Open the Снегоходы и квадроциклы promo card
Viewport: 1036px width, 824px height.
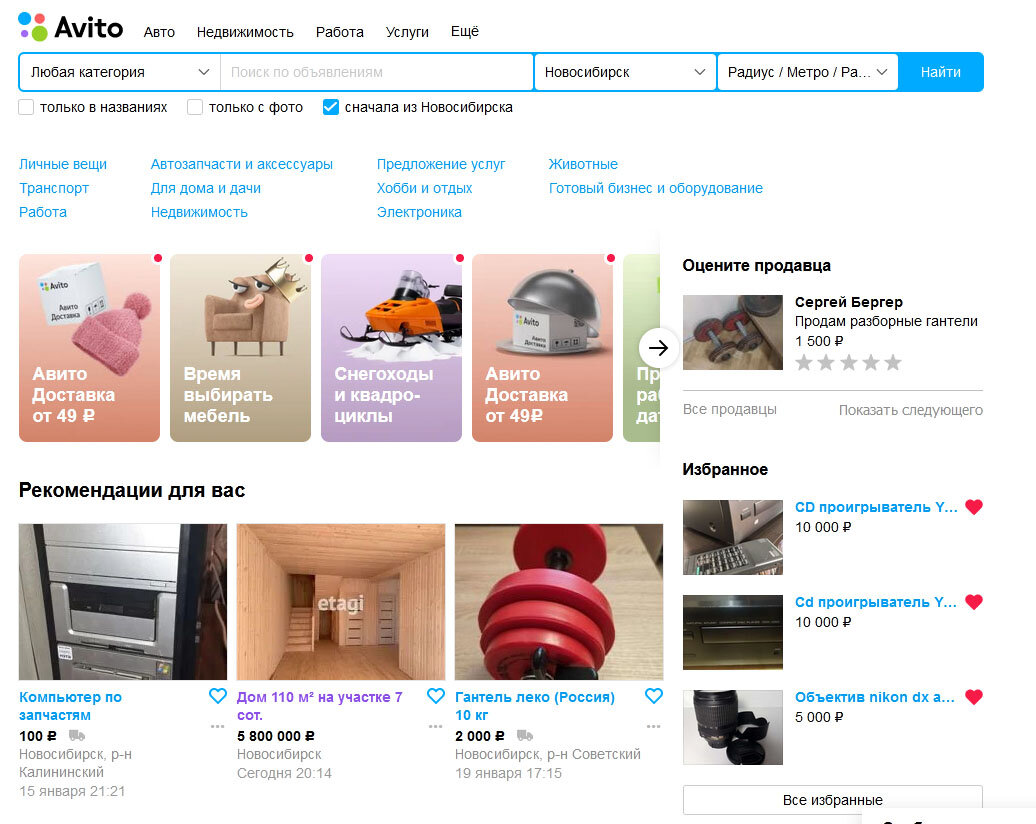(x=391, y=348)
